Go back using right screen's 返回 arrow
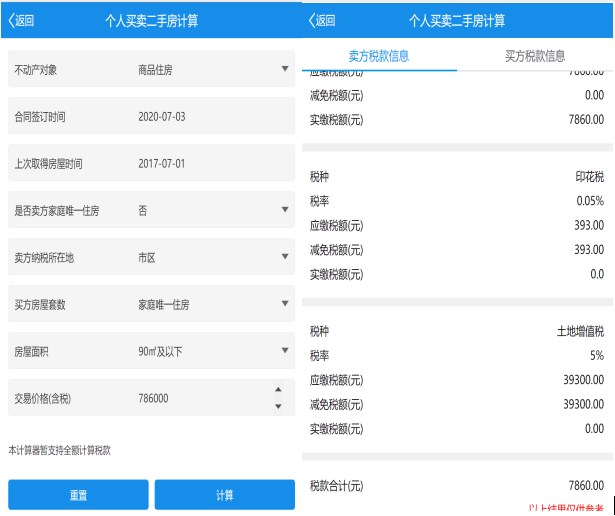The image size is (615, 516). tap(322, 20)
